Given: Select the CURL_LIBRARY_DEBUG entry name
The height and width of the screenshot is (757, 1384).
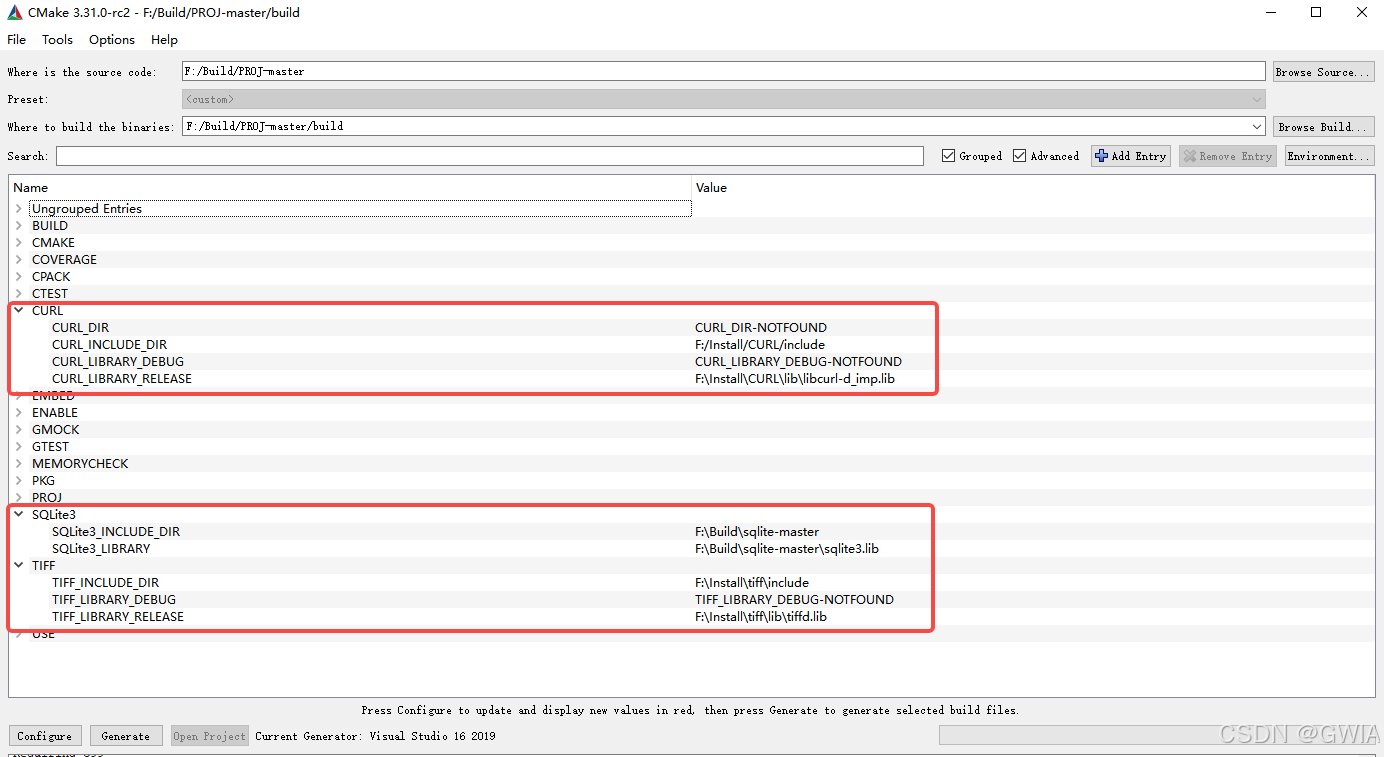Looking at the screenshot, I should click(118, 362).
